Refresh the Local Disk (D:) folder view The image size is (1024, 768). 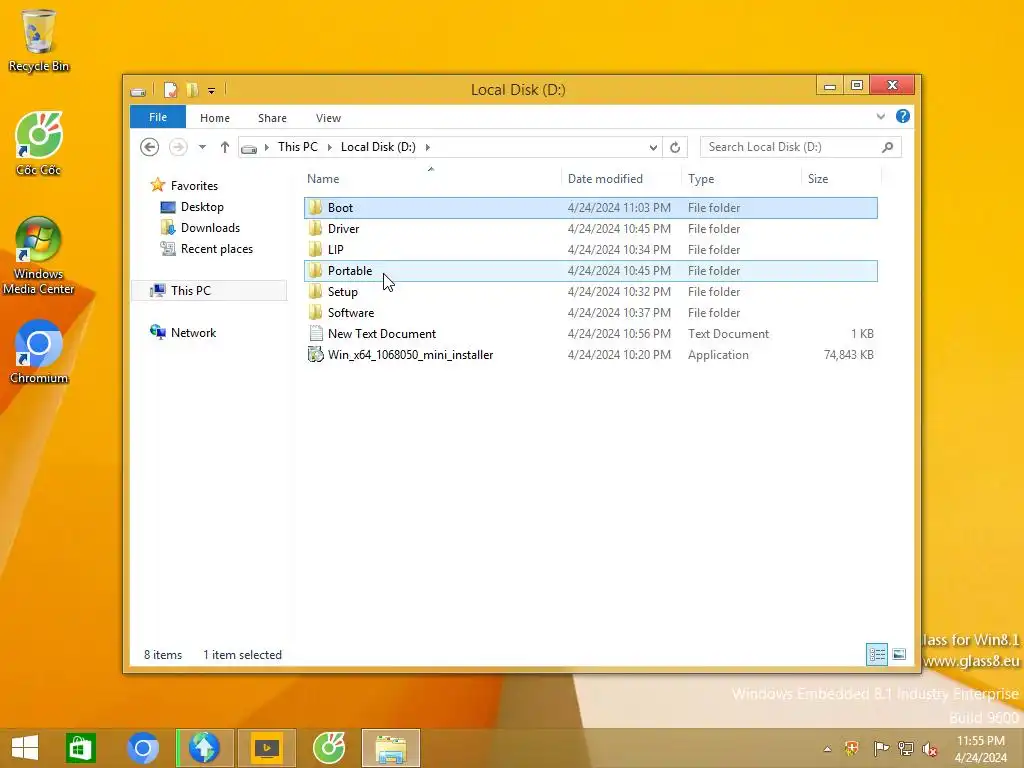click(x=675, y=147)
